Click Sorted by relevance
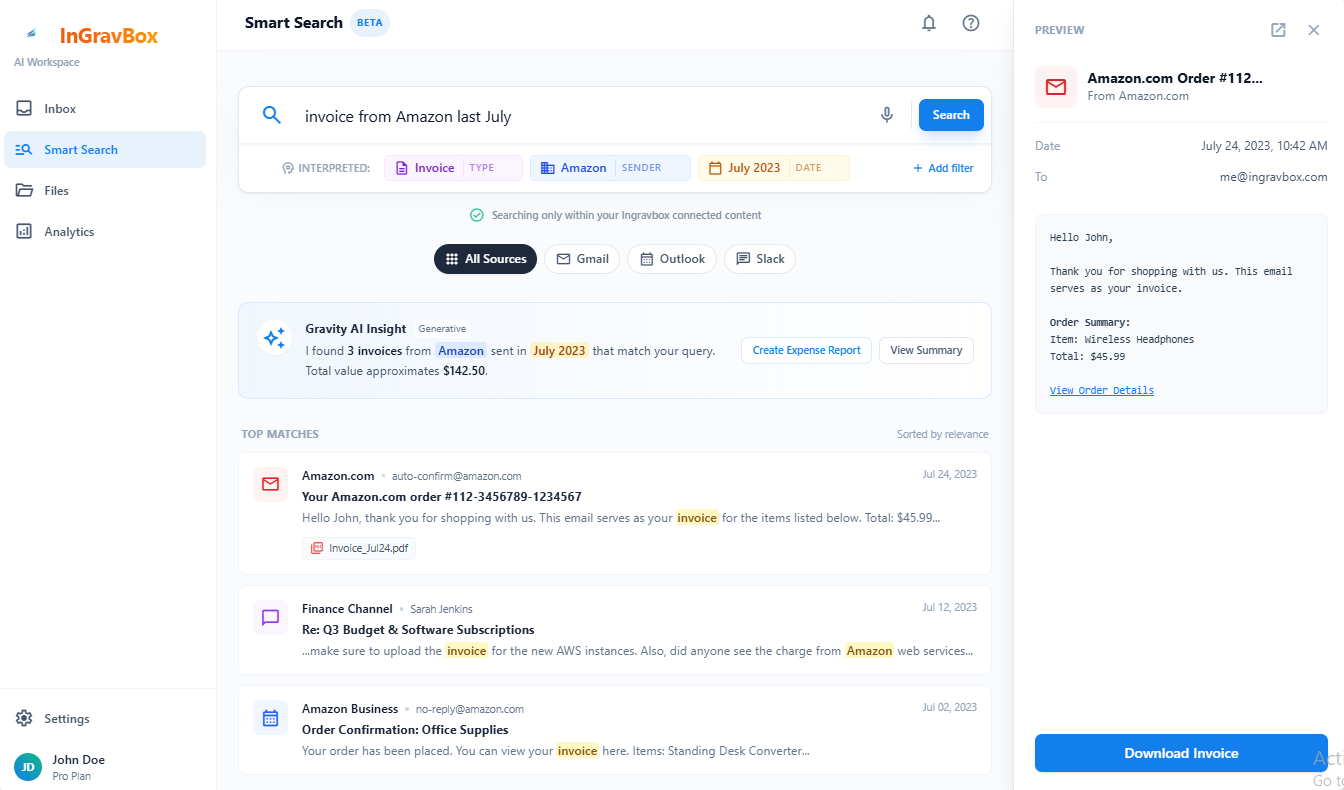Viewport: 1344px width, 790px height. pyautogui.click(x=942, y=434)
